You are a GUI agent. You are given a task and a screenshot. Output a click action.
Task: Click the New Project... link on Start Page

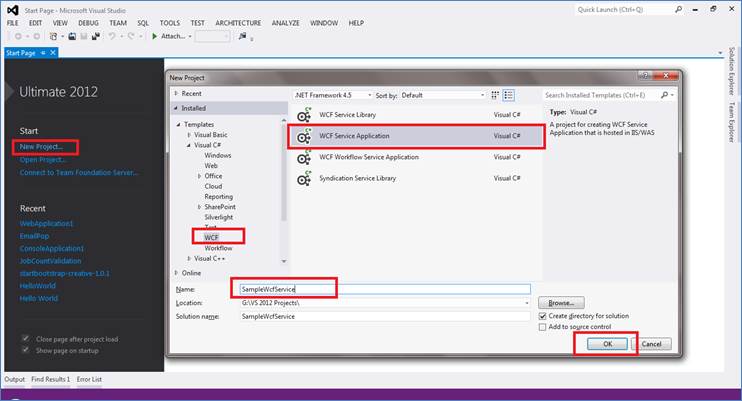(41, 147)
